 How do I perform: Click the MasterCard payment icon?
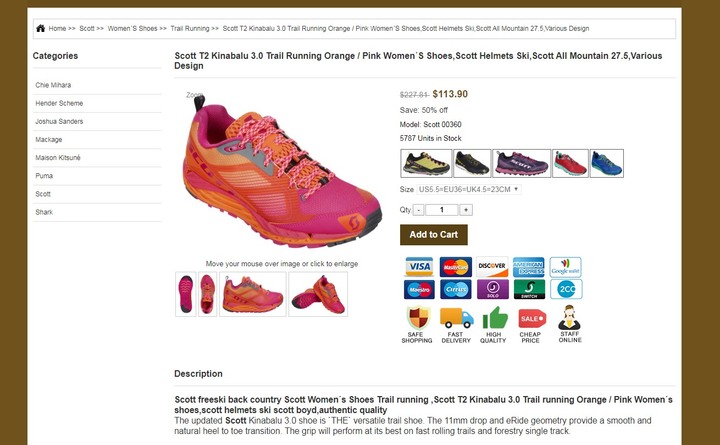[x=456, y=267]
